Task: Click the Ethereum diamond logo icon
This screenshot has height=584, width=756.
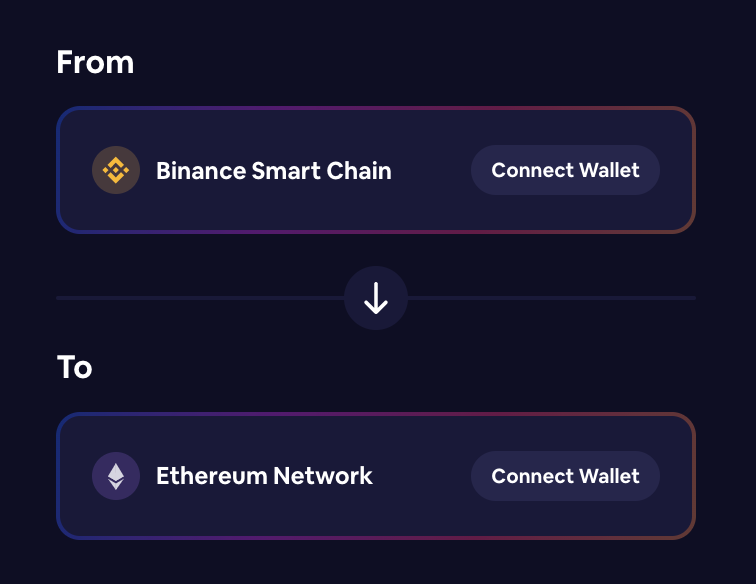Action: [116, 476]
